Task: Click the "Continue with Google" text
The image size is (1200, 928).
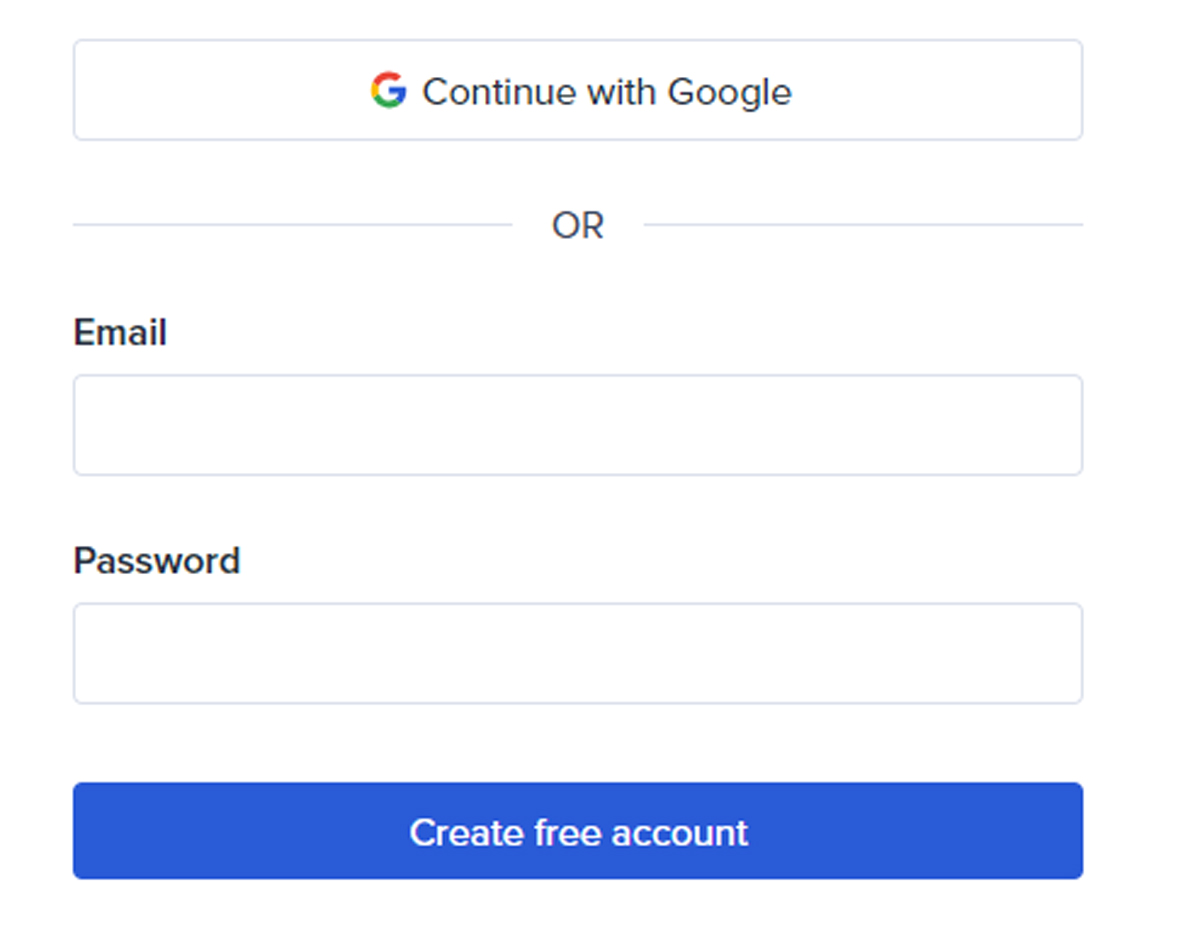Action: pyautogui.click(x=606, y=92)
